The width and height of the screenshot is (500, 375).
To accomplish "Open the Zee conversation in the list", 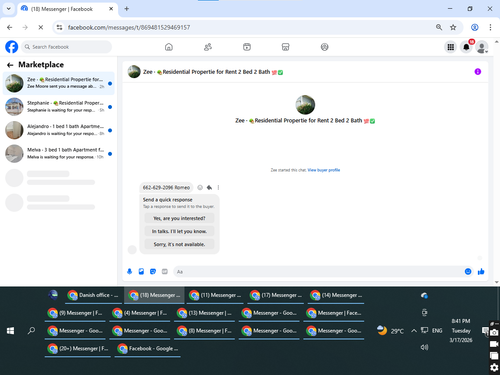I will (59, 83).
